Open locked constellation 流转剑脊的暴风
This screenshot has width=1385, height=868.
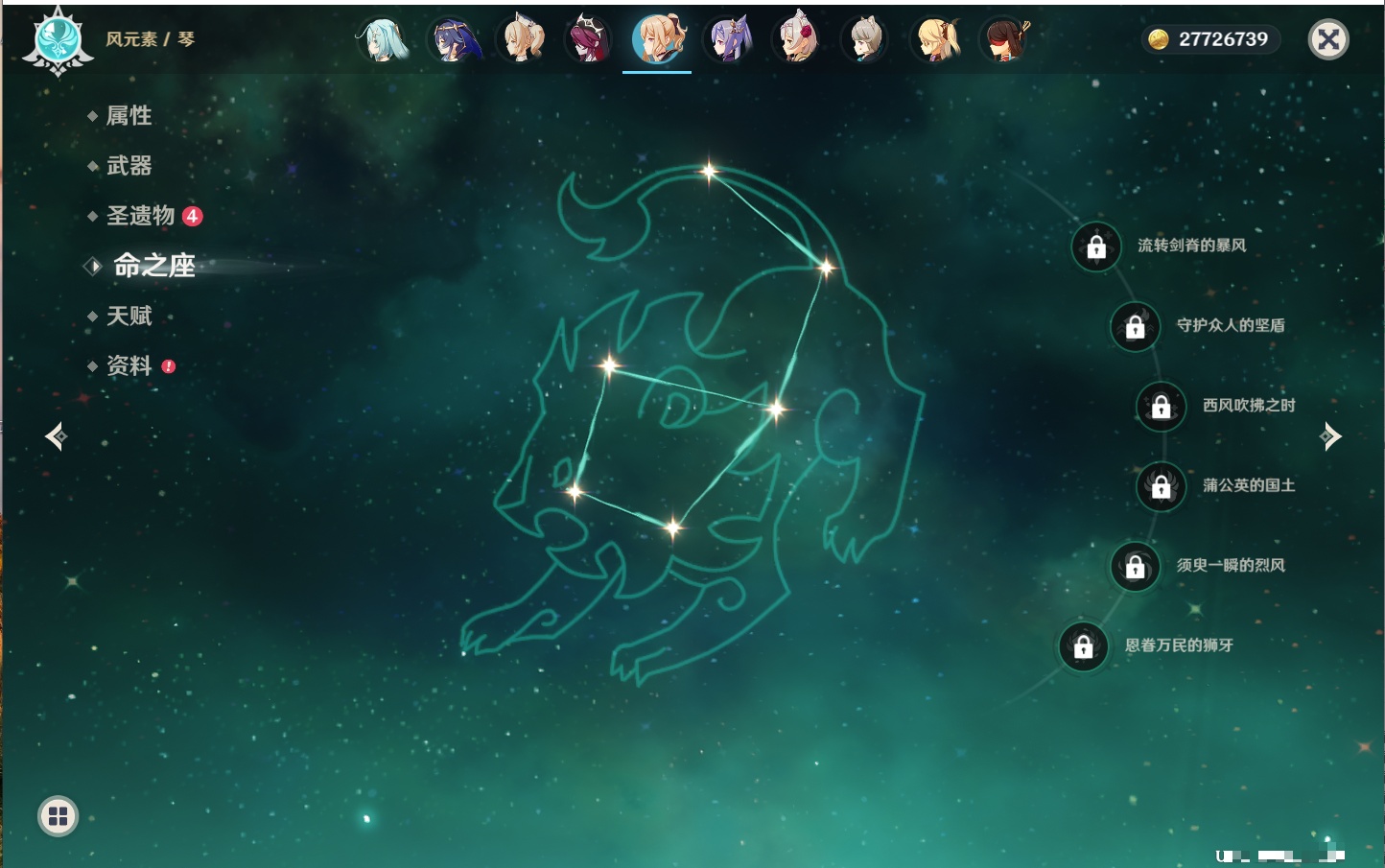(1096, 246)
